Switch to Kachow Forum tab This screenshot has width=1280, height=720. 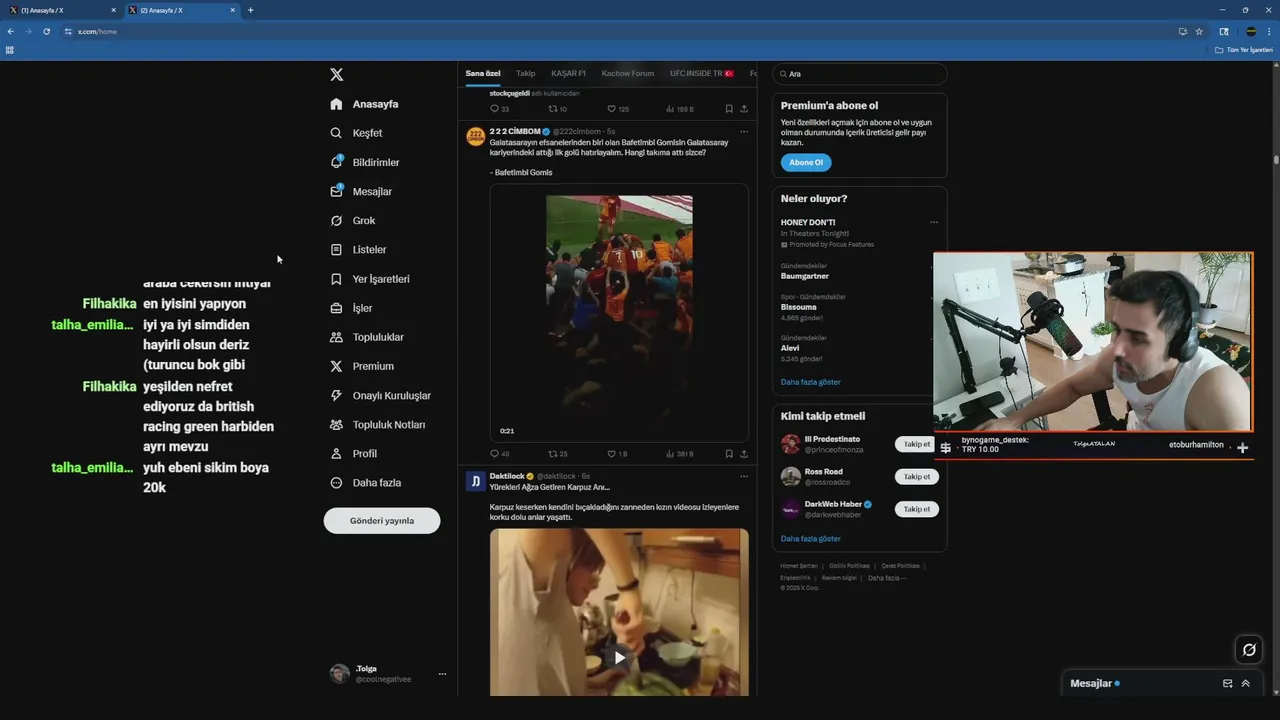[x=628, y=73]
